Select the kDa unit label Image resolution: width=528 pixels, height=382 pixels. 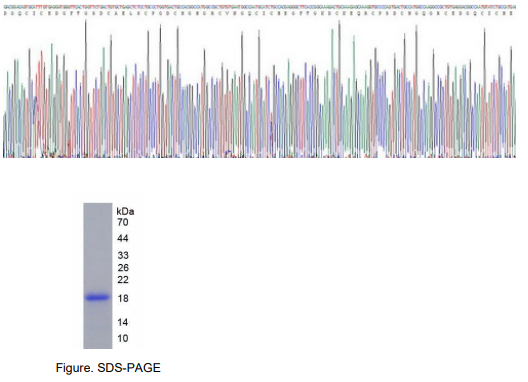click(125, 211)
